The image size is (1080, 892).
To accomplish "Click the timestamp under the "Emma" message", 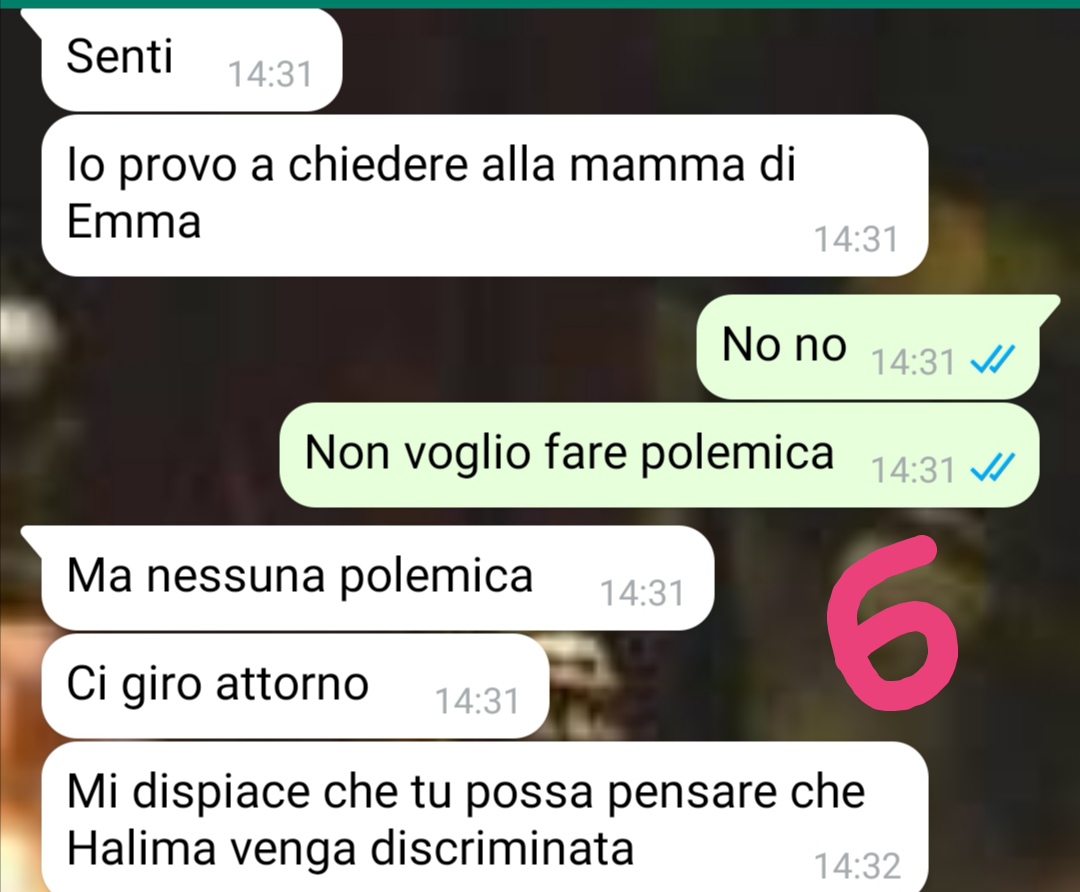I will [856, 240].
